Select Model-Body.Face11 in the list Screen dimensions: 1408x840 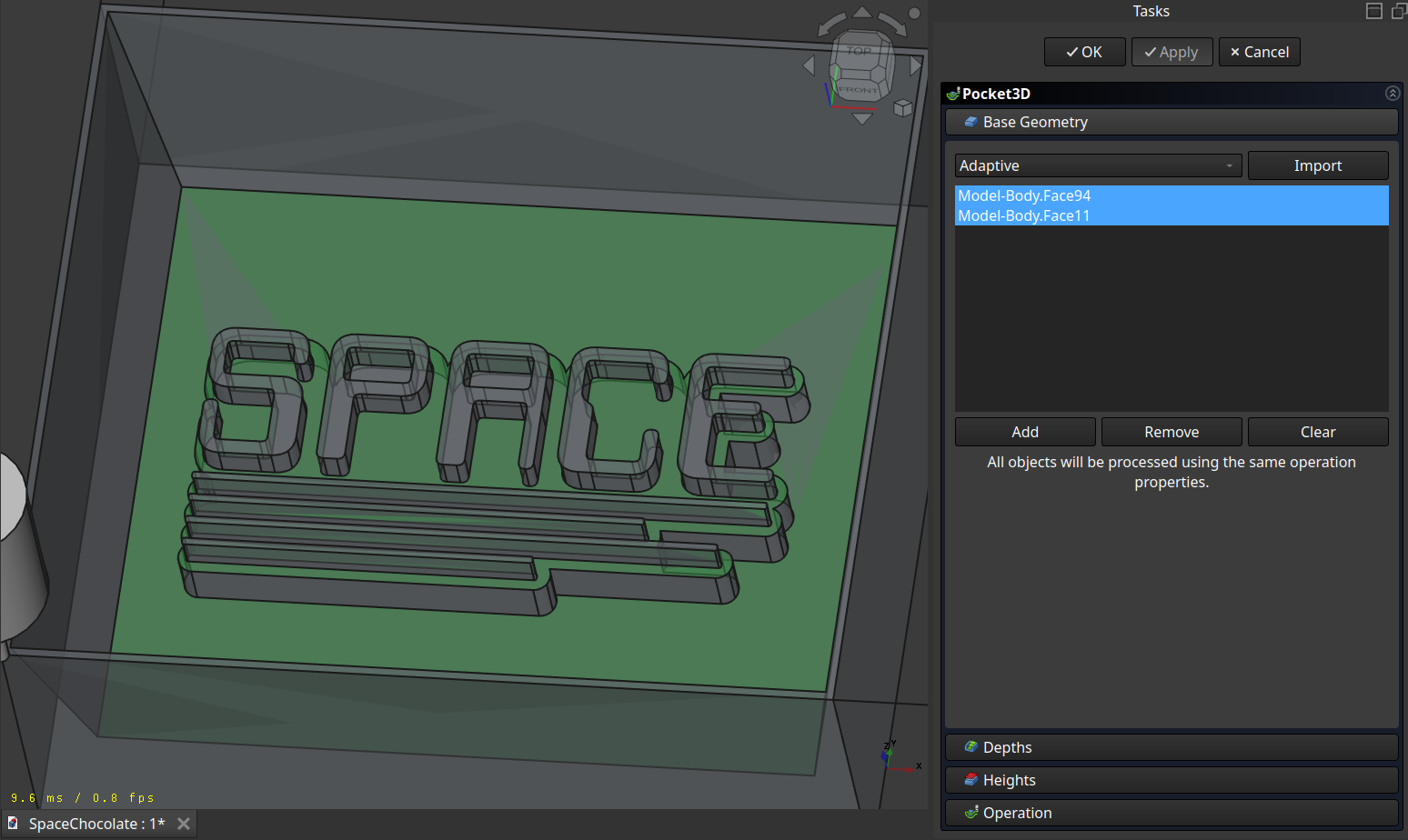click(1172, 215)
